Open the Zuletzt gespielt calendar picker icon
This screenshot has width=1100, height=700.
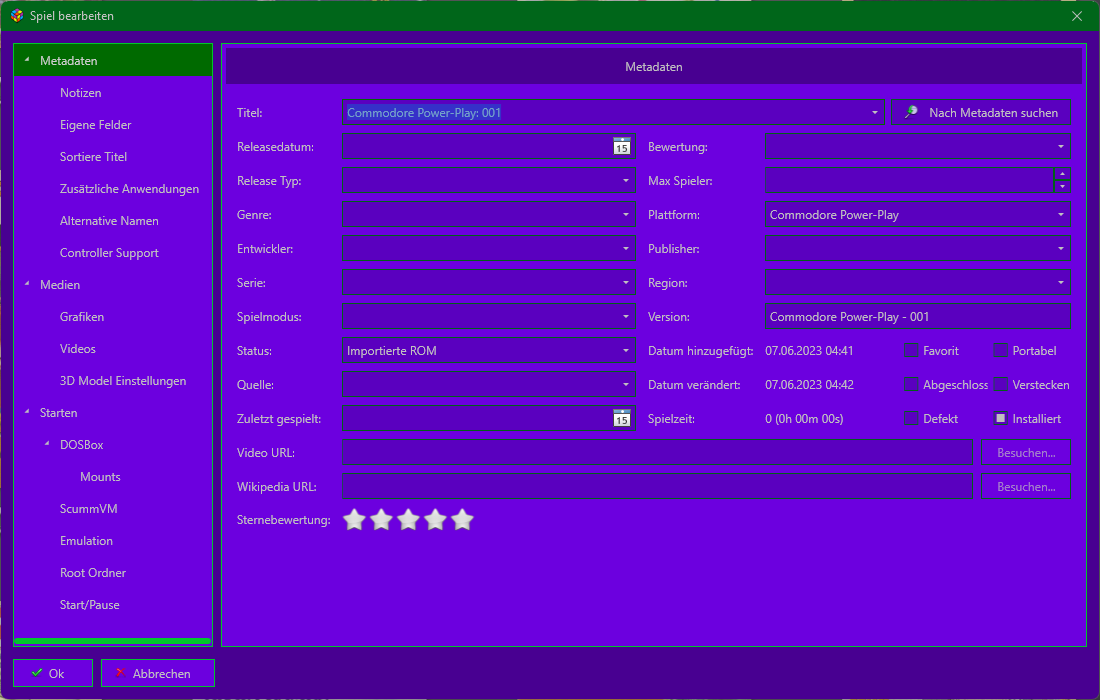pyautogui.click(x=622, y=419)
